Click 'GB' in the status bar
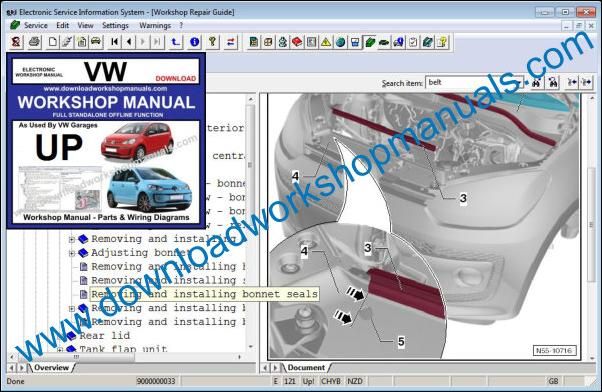Screen dimensions: 602x392 tap(553, 381)
